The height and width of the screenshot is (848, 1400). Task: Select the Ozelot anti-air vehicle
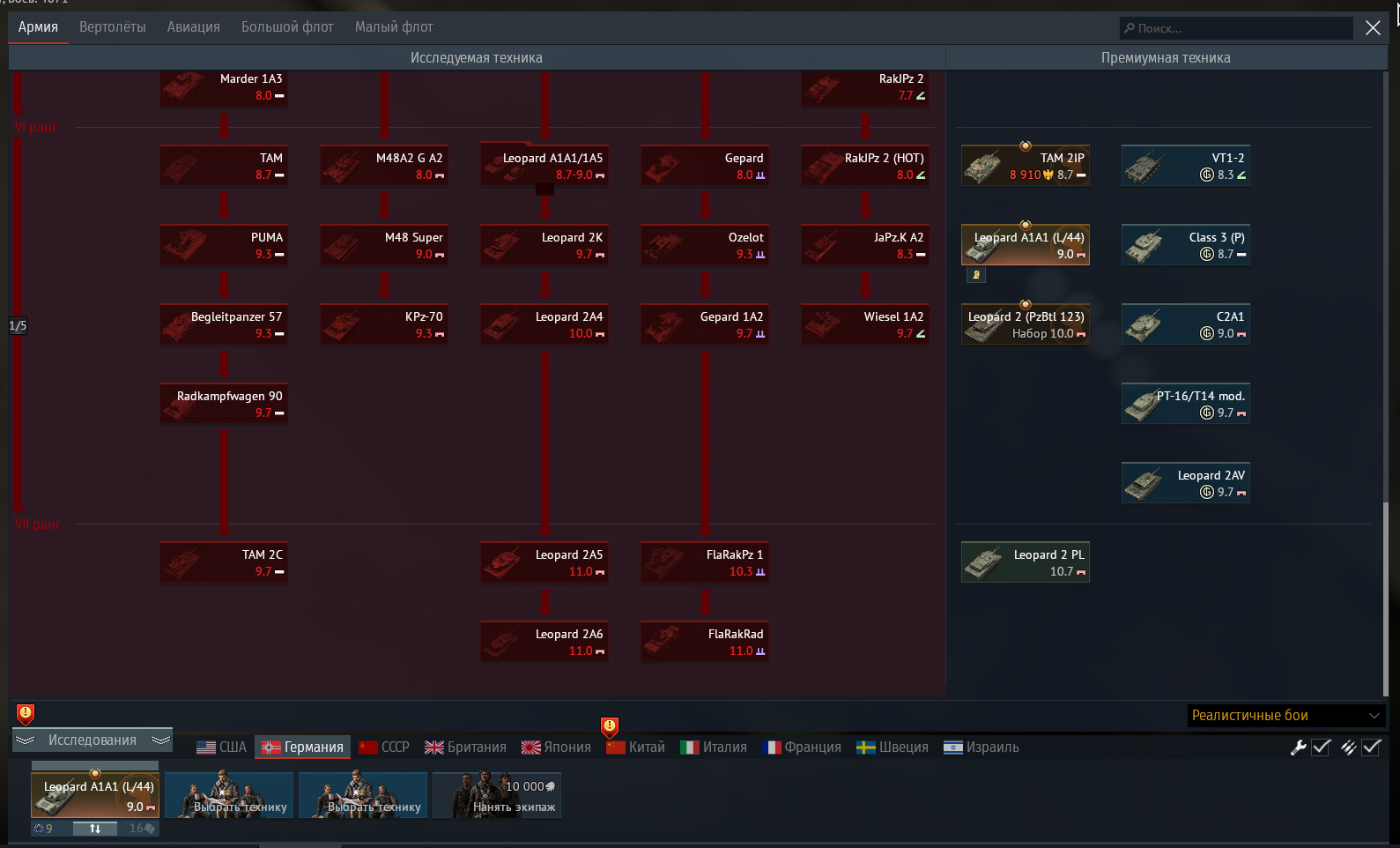[x=705, y=245]
